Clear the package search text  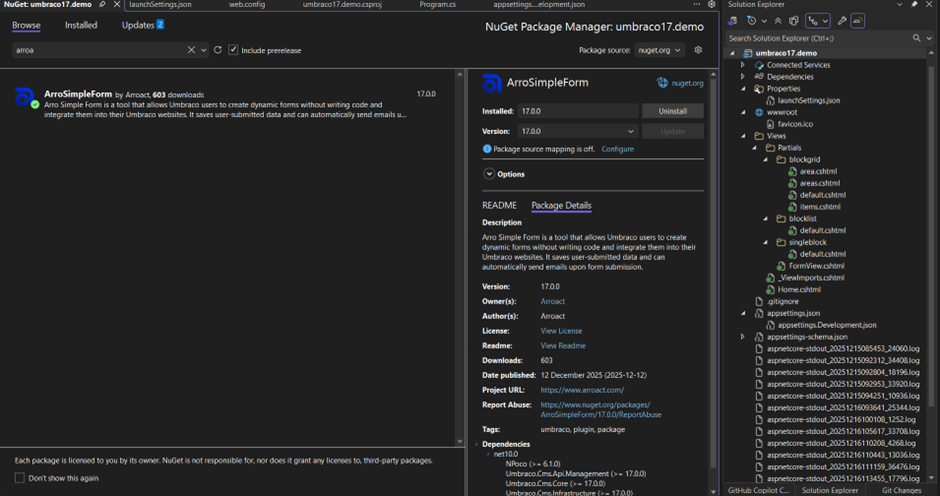[191, 50]
